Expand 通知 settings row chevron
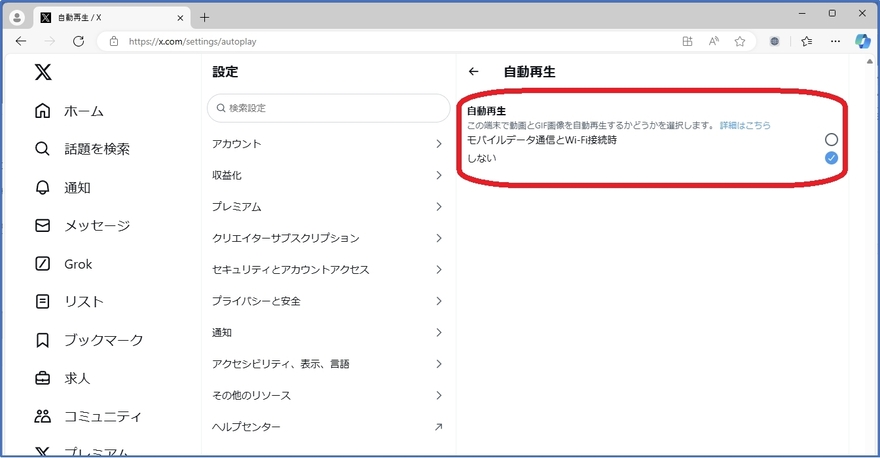 click(x=439, y=332)
